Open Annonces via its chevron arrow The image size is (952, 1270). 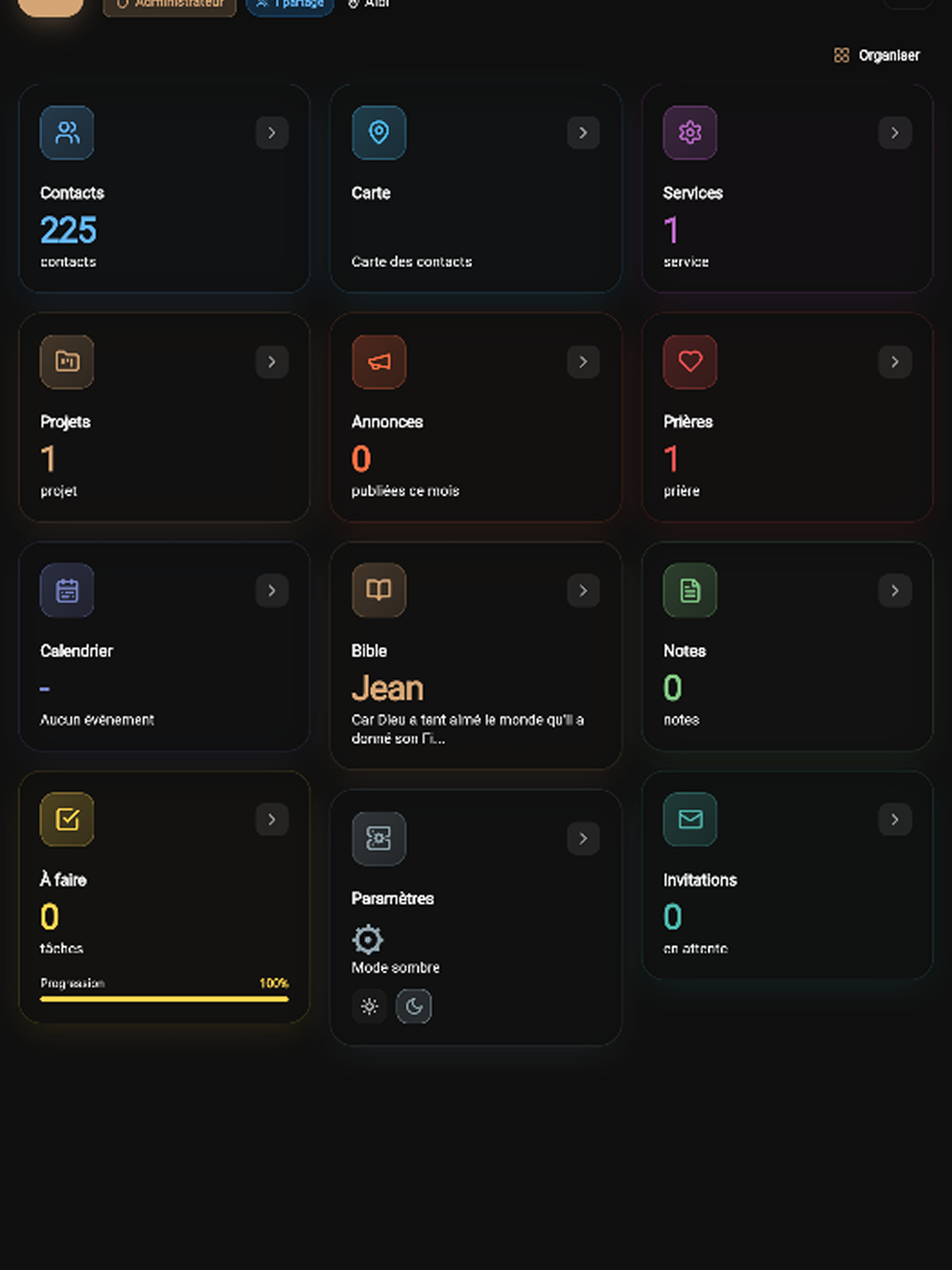[x=583, y=362]
